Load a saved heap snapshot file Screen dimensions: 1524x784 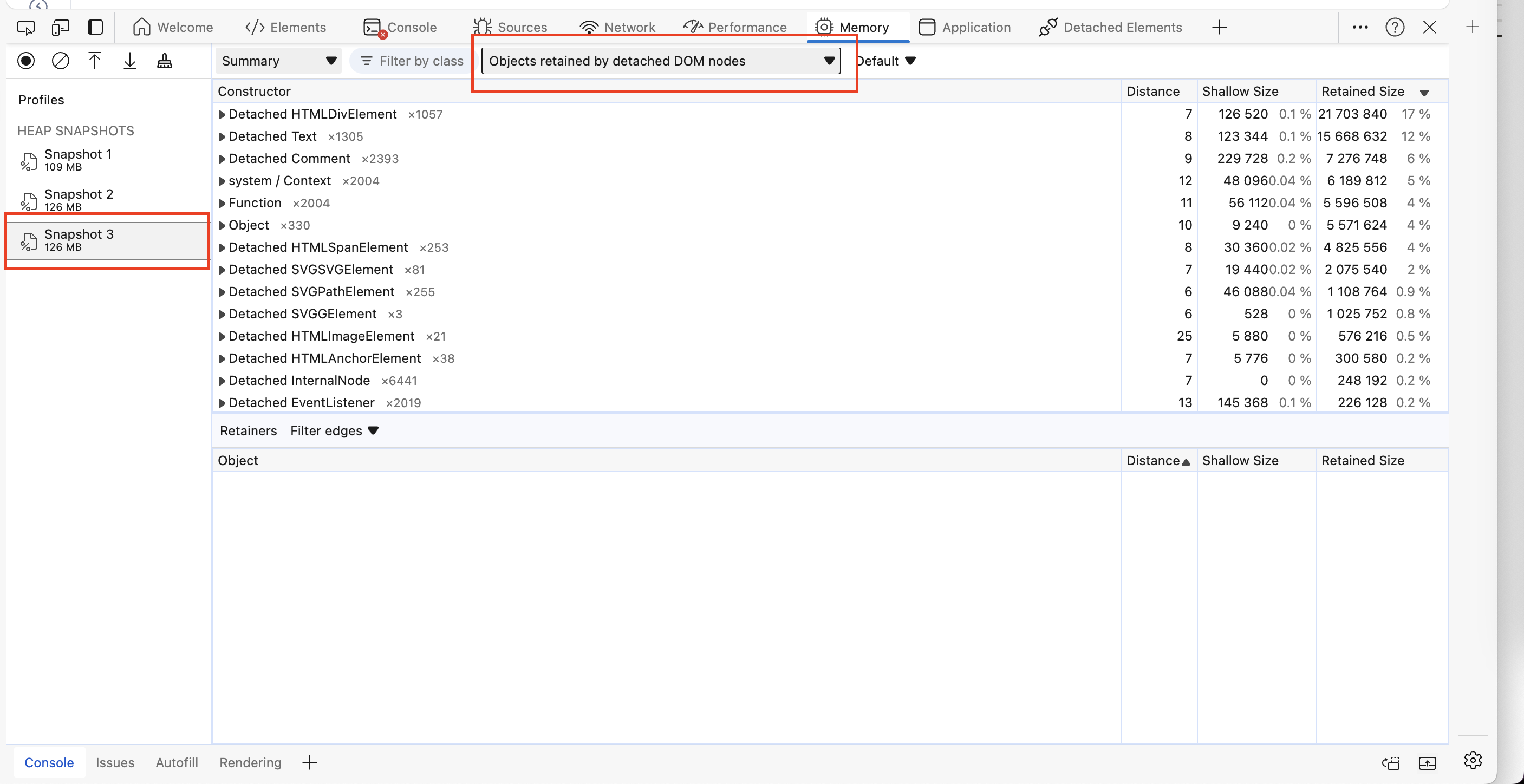pyautogui.click(x=95, y=60)
